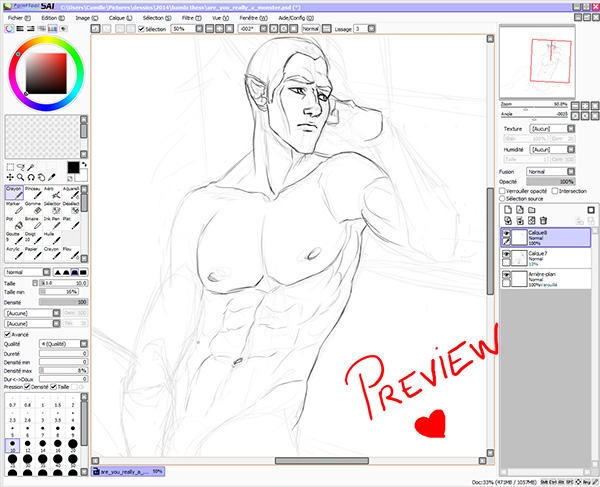Select the magic wand tool

pyautogui.click(x=31, y=167)
